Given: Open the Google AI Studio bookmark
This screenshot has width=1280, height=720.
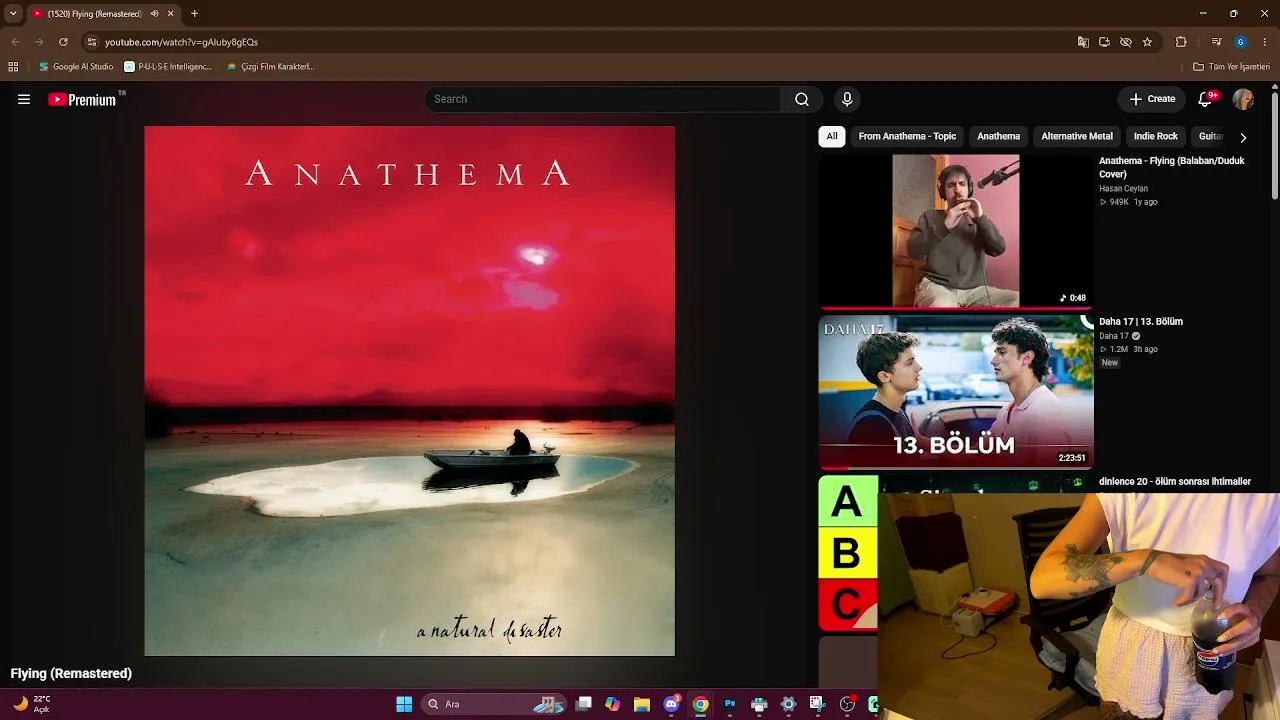Looking at the screenshot, I should click(x=76, y=67).
